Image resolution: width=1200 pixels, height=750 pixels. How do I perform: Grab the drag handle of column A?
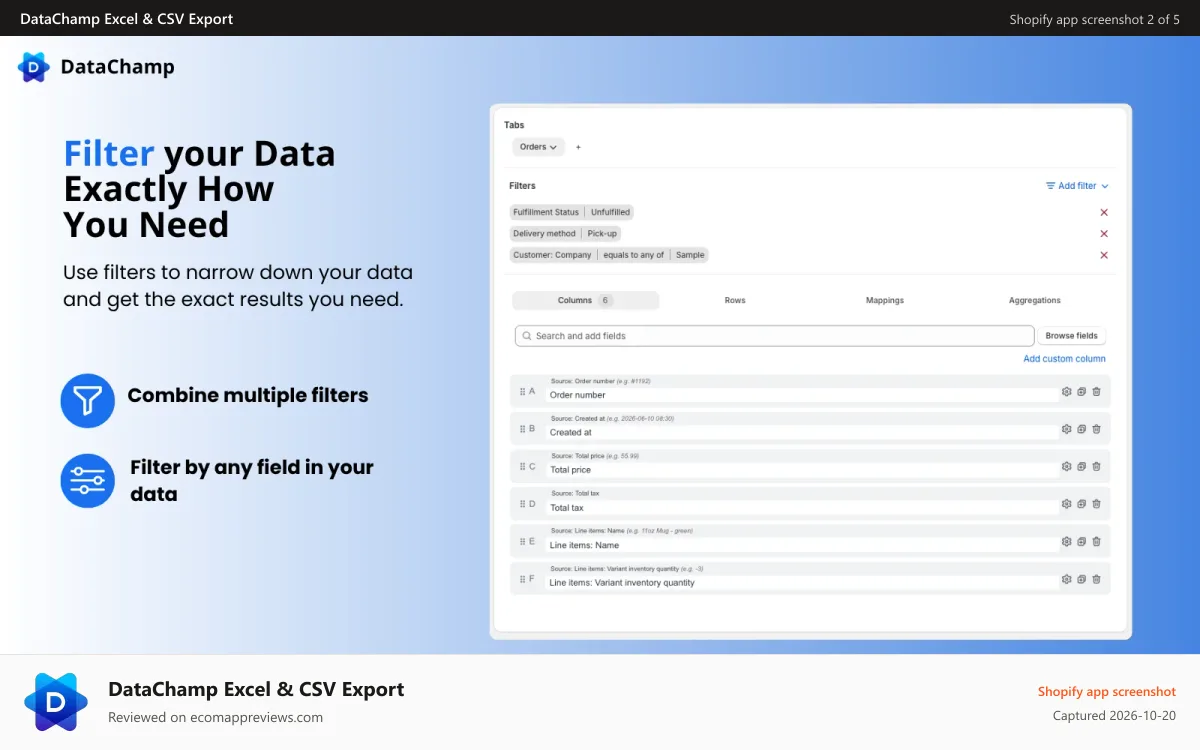pyautogui.click(x=523, y=392)
